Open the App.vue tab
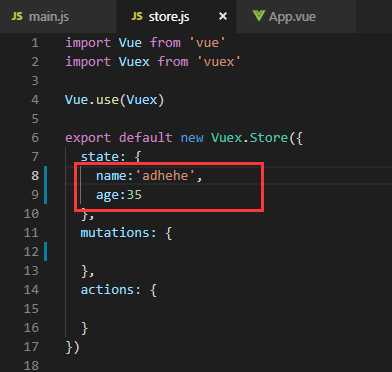The image size is (392, 372). click(x=296, y=16)
